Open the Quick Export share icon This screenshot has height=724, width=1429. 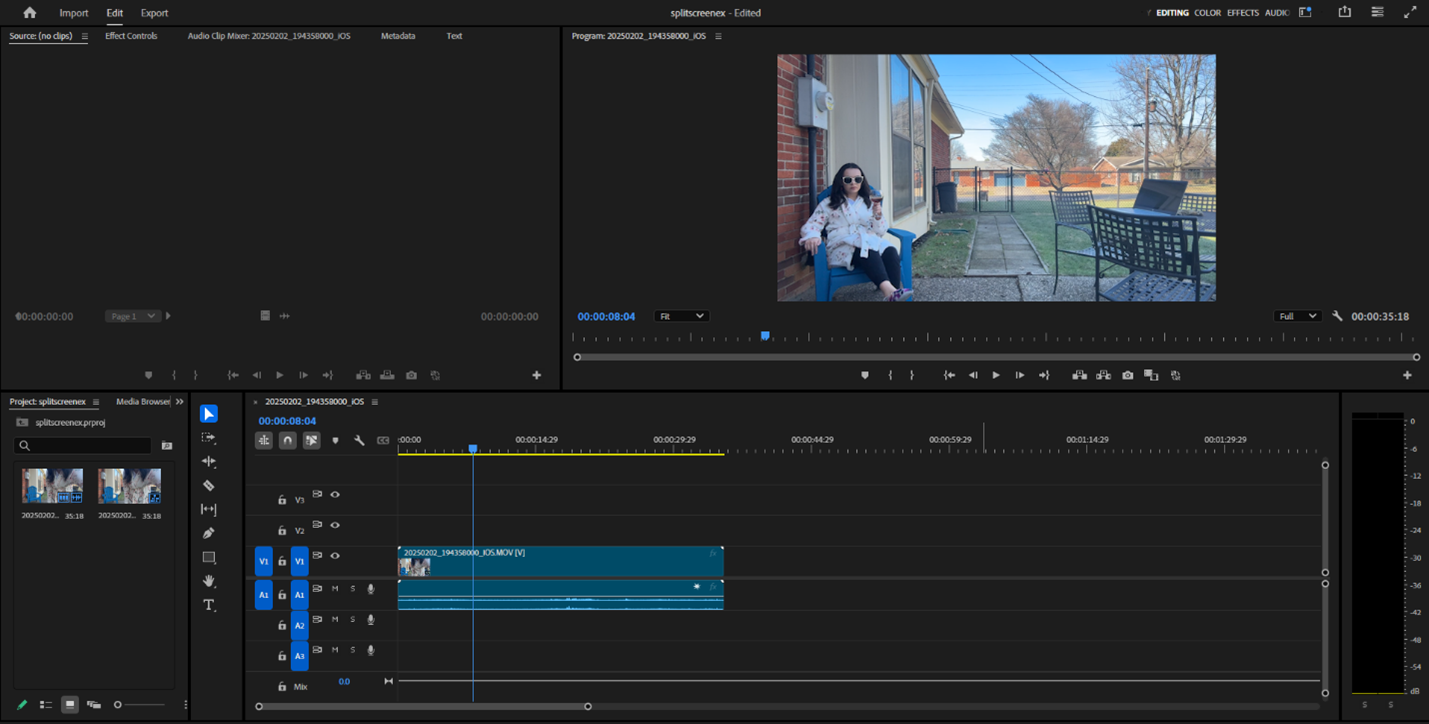(x=1344, y=12)
